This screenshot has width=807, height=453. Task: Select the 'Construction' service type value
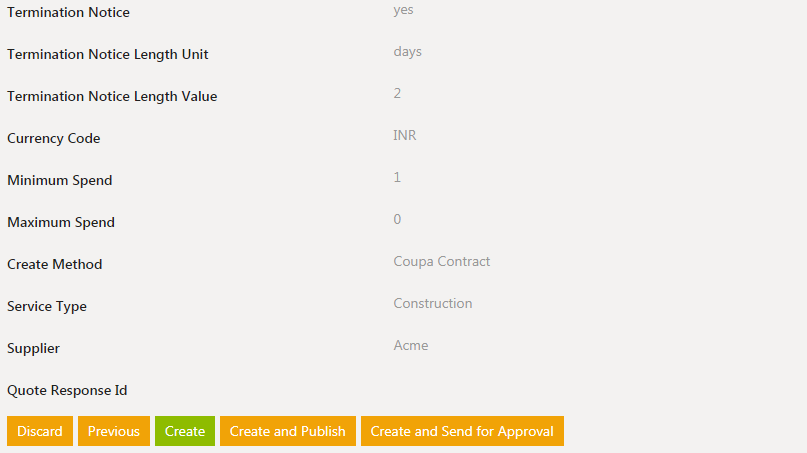point(433,304)
